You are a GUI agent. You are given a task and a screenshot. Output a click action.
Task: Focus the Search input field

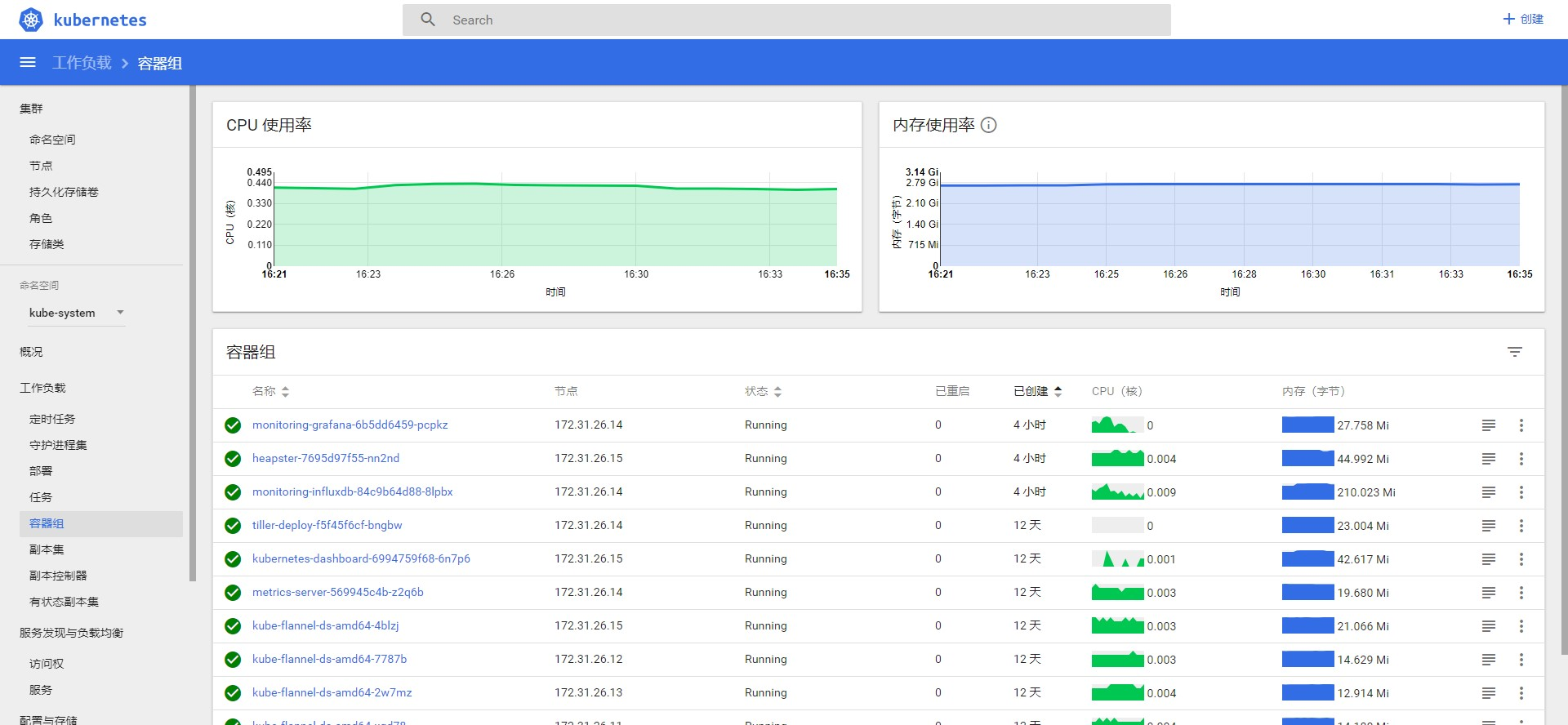point(786,20)
